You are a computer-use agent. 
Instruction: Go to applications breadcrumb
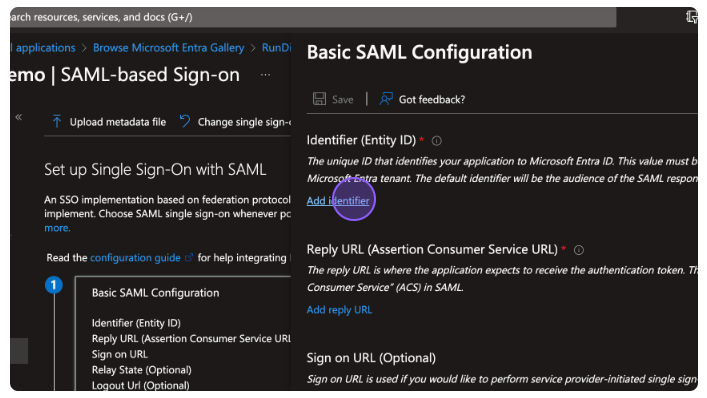tap(43, 48)
